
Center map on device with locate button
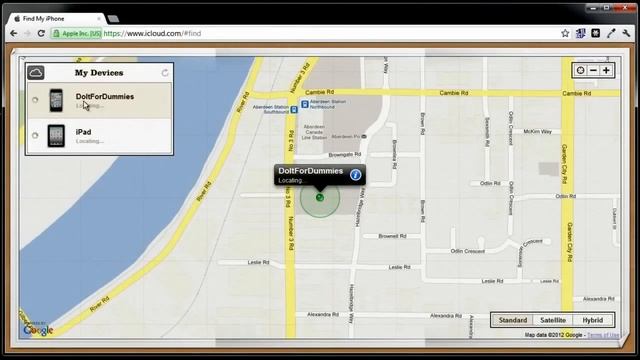(x=580, y=70)
